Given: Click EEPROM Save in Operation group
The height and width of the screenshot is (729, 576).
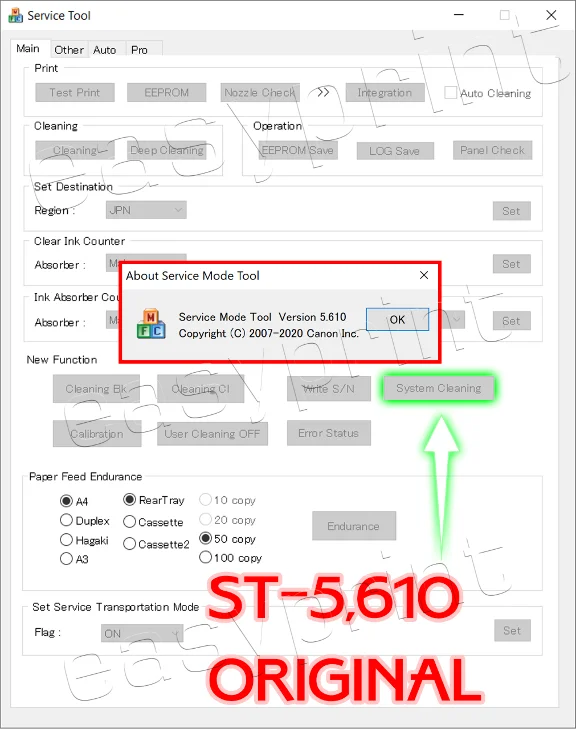Looking at the screenshot, I should point(298,150).
